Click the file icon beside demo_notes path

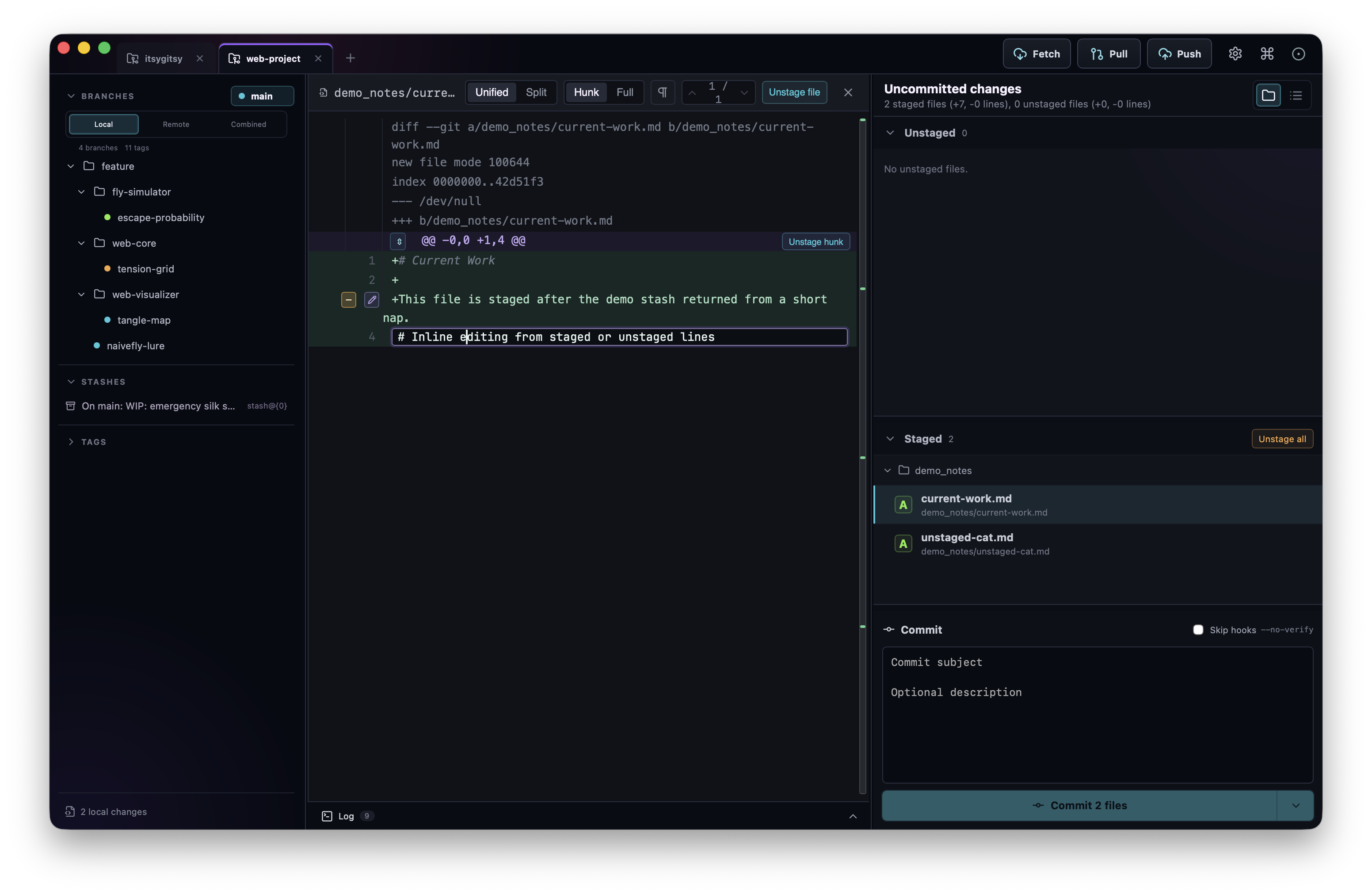pyautogui.click(x=324, y=92)
